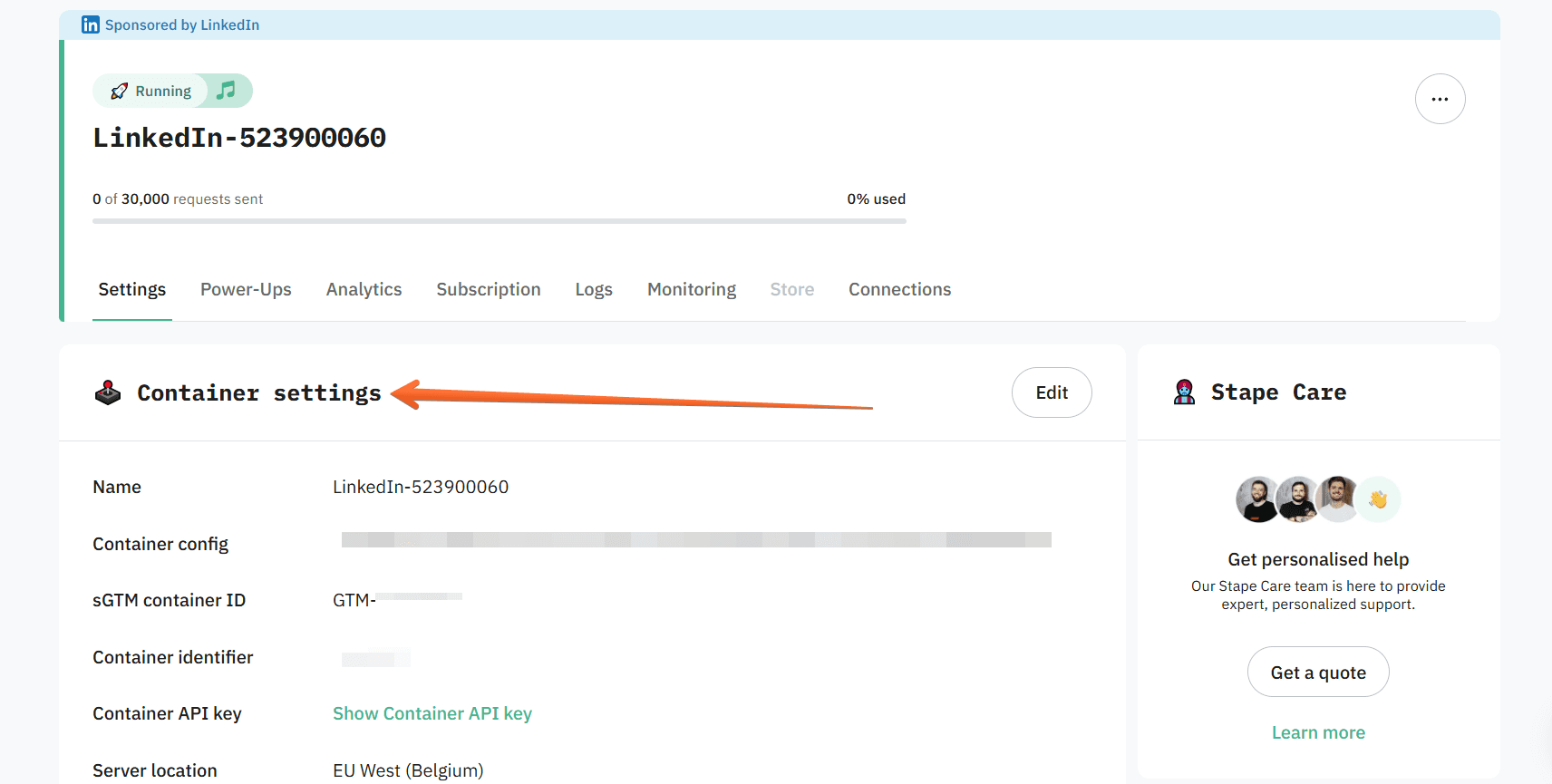Click the requests usage progress bar
Image resolution: width=1552 pixels, height=784 pixels.
click(x=500, y=220)
